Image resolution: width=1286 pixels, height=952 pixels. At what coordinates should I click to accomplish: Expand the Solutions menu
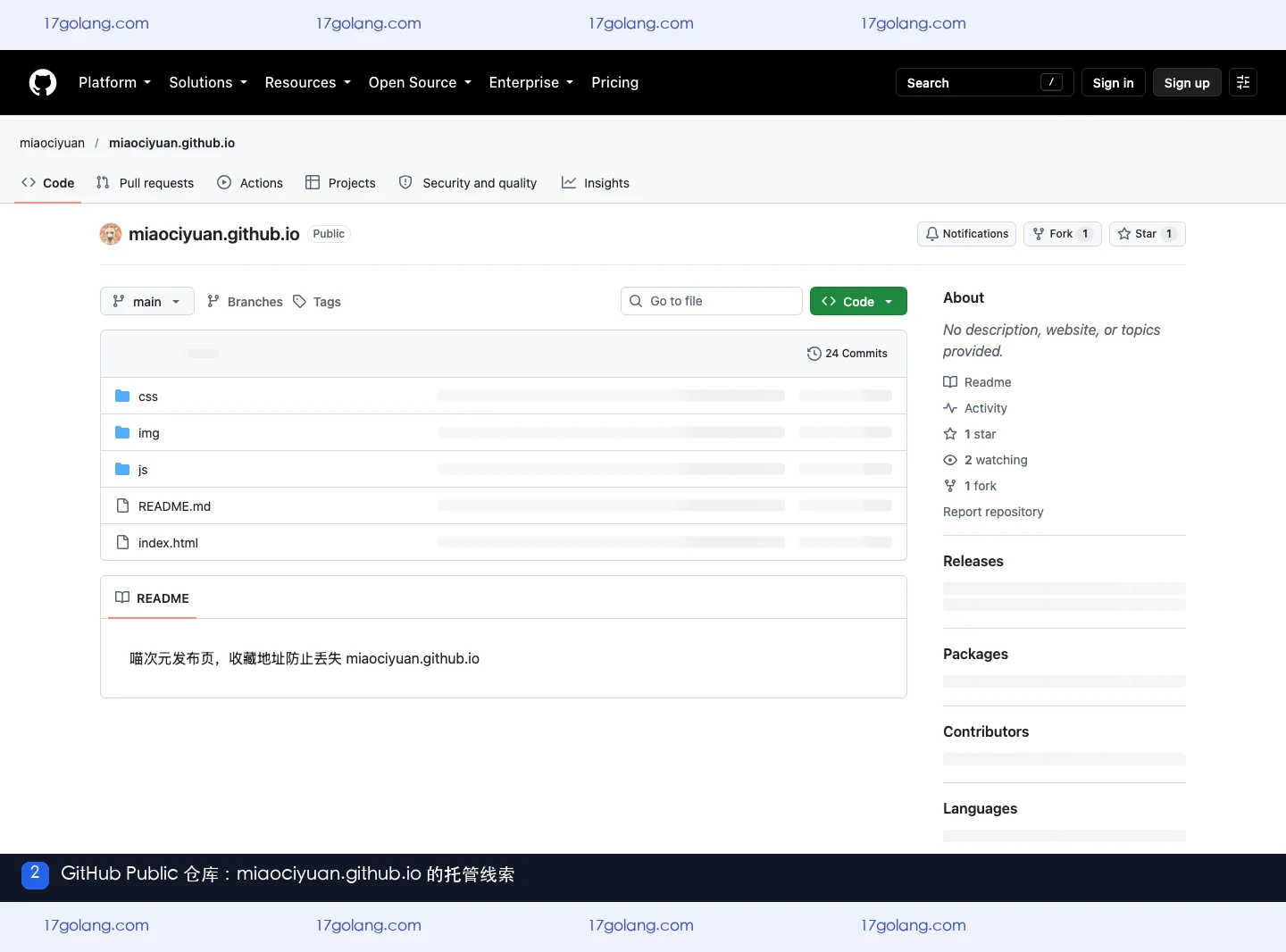point(208,82)
